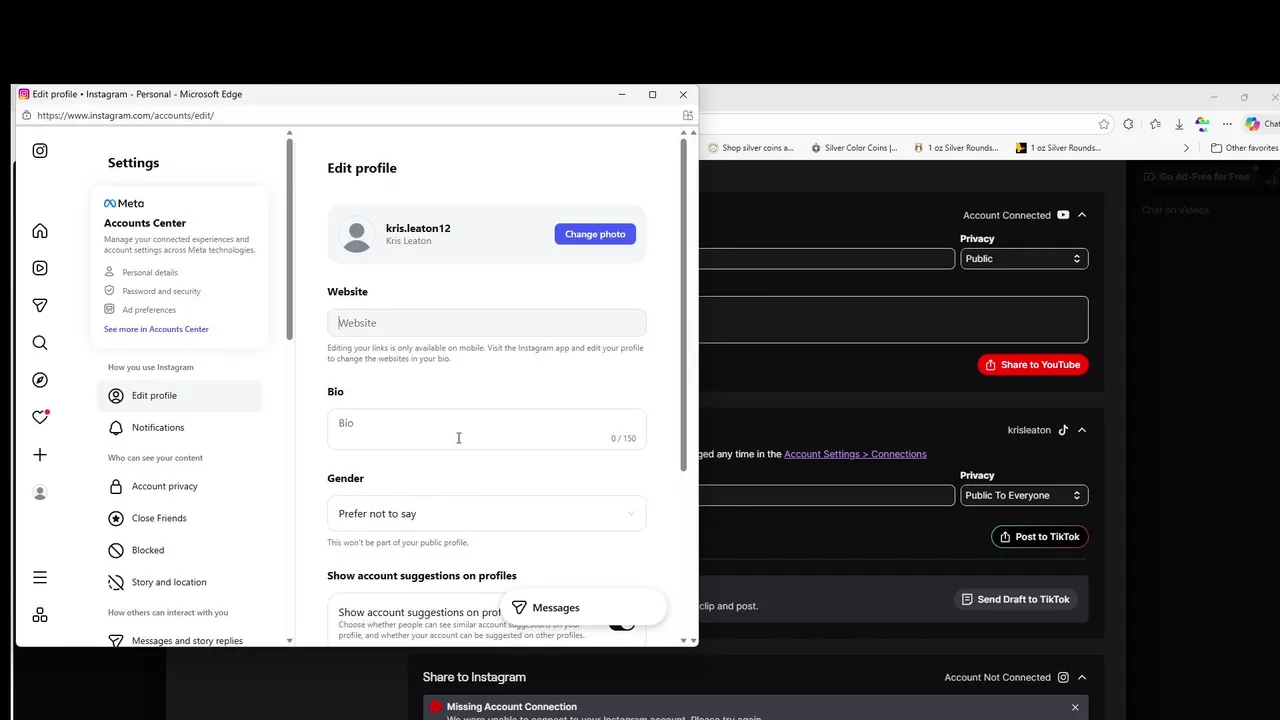
Task: Click the YouTube icon beside Account Connected
Action: tap(1063, 215)
